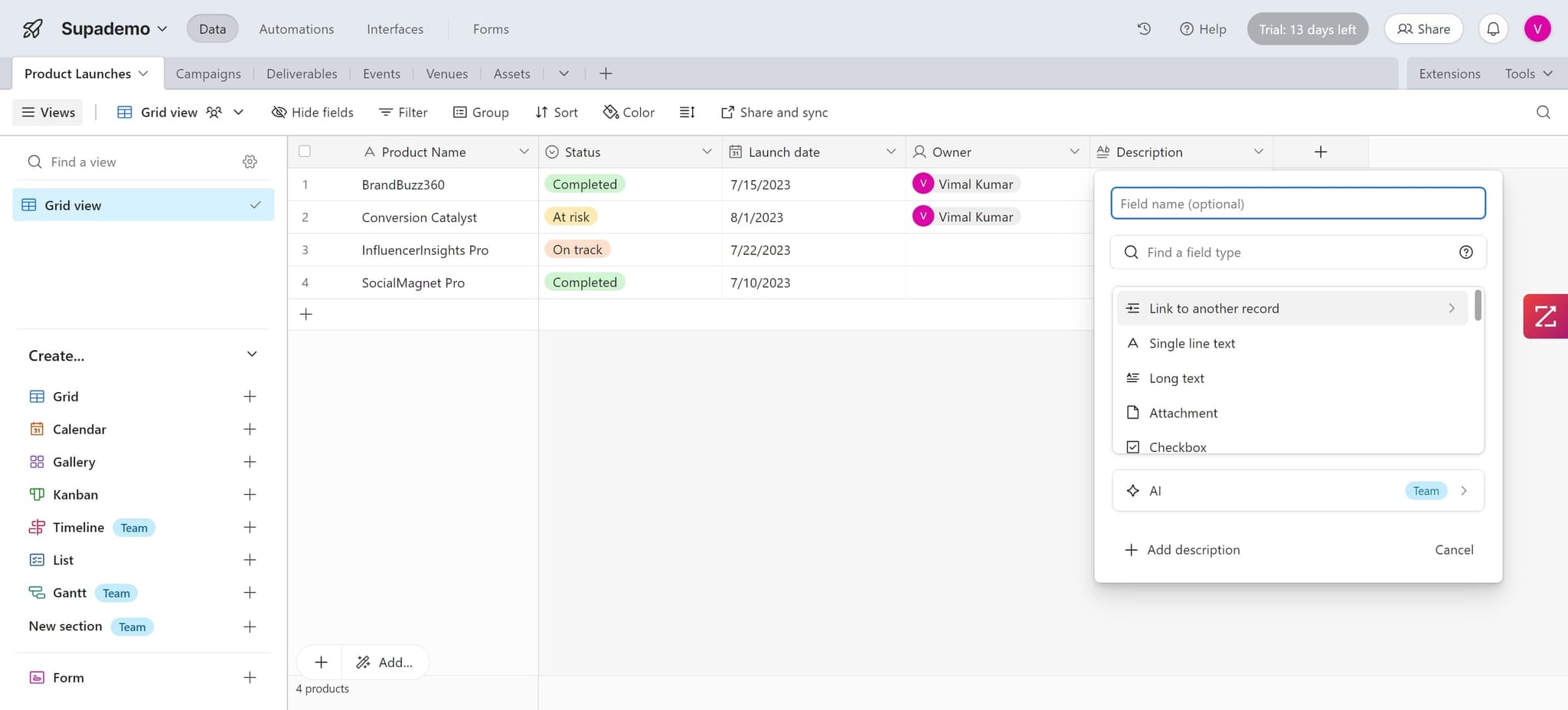Add a new Kanban view
1568x710 pixels.
click(250, 495)
